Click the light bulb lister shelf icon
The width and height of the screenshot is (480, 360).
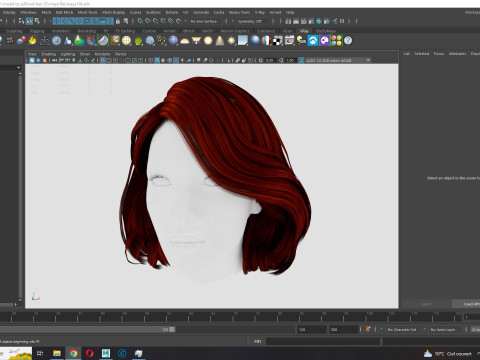point(301,41)
